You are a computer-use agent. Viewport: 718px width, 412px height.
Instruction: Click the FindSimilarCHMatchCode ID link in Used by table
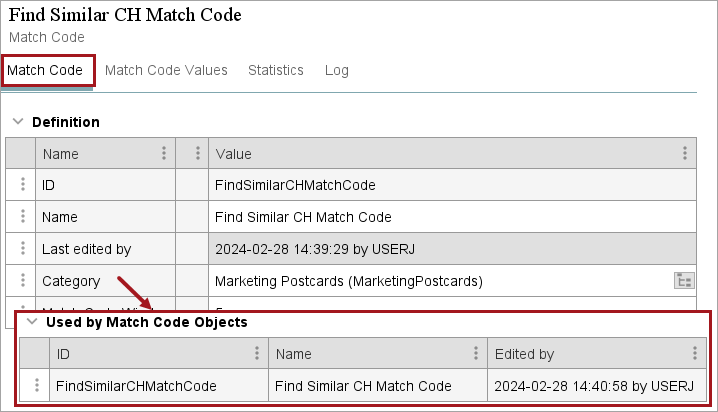point(137,385)
